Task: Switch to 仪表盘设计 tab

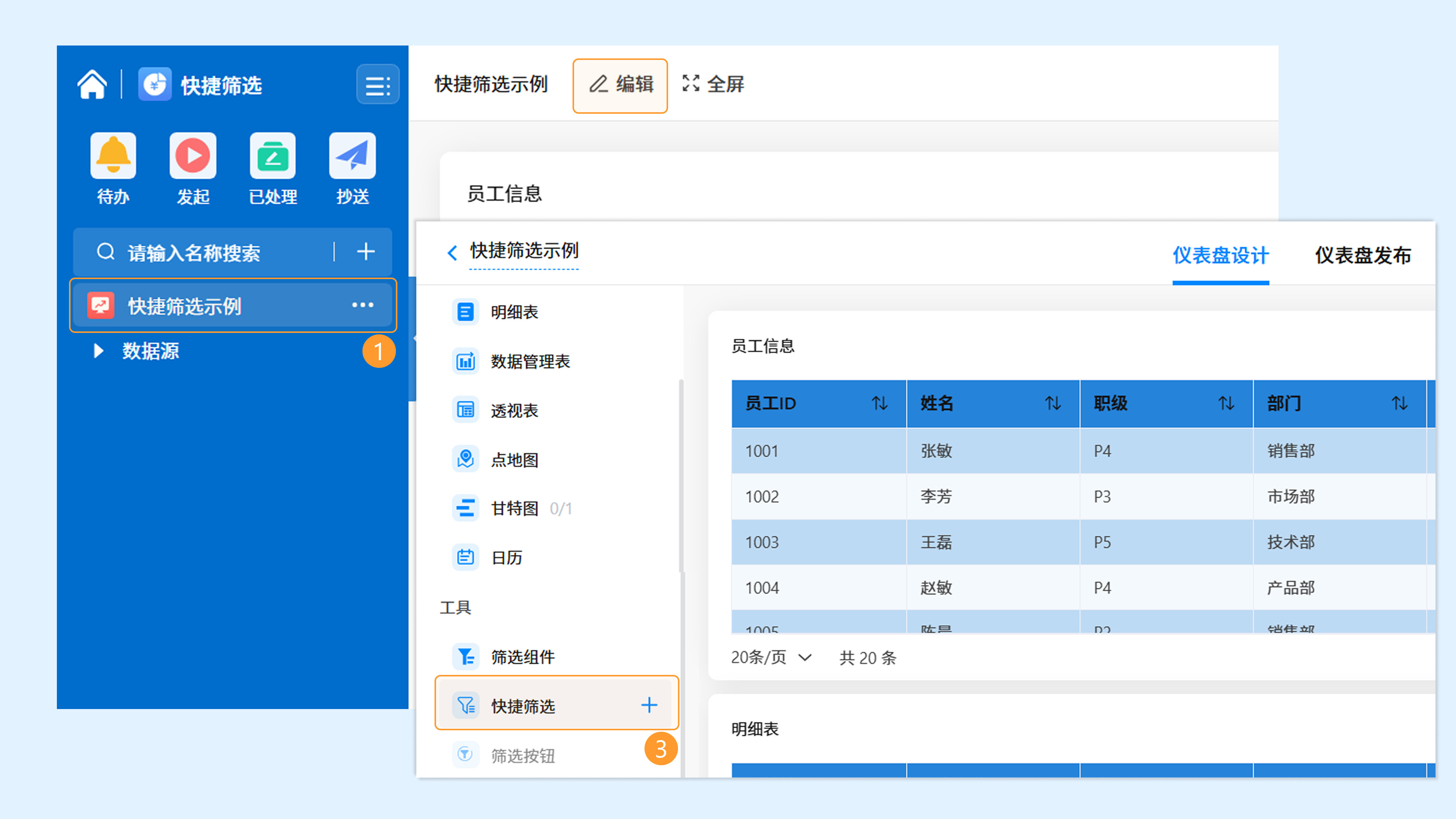Action: click(1221, 256)
